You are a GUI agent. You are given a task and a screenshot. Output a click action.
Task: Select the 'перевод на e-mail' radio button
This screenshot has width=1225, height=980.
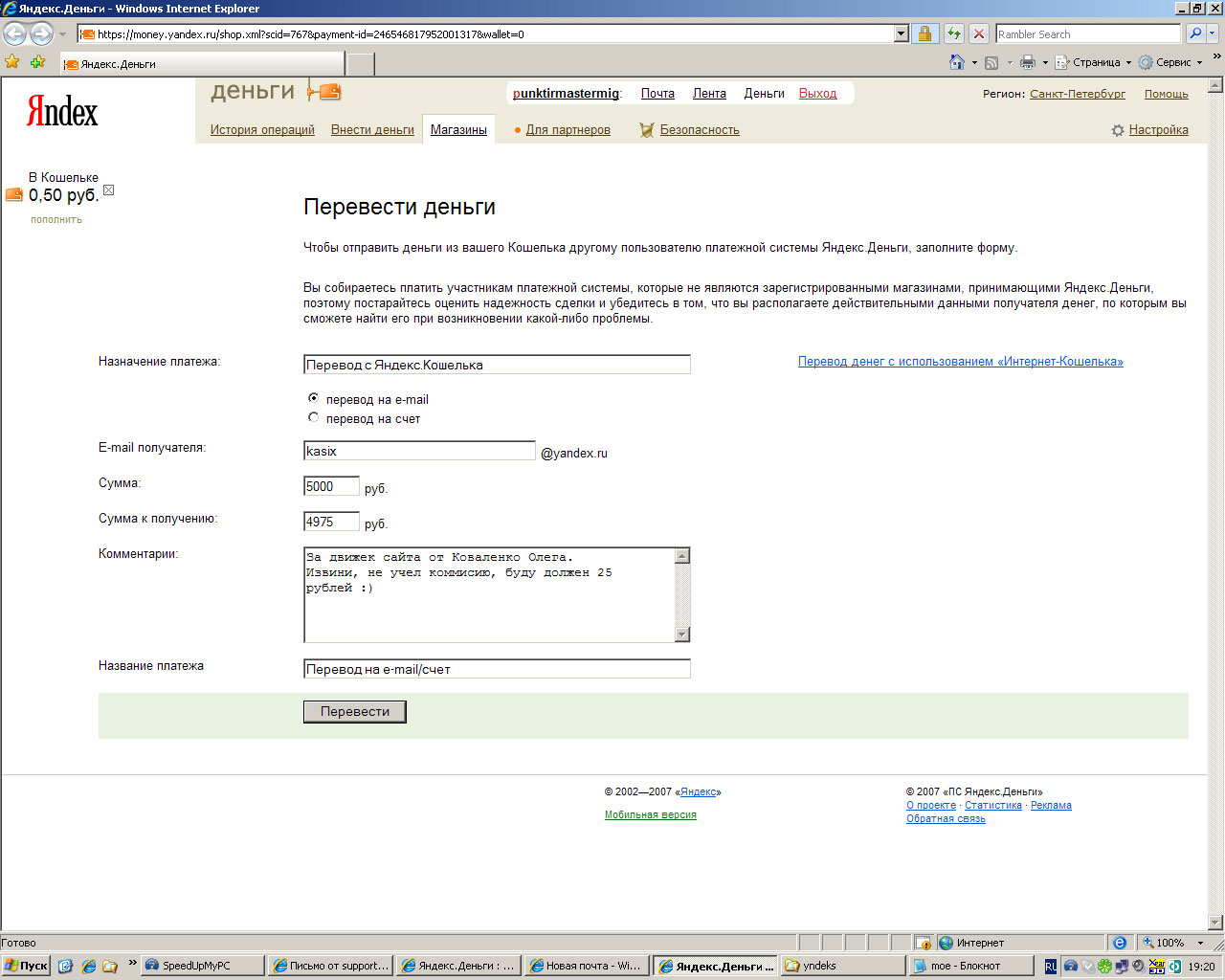[313, 398]
